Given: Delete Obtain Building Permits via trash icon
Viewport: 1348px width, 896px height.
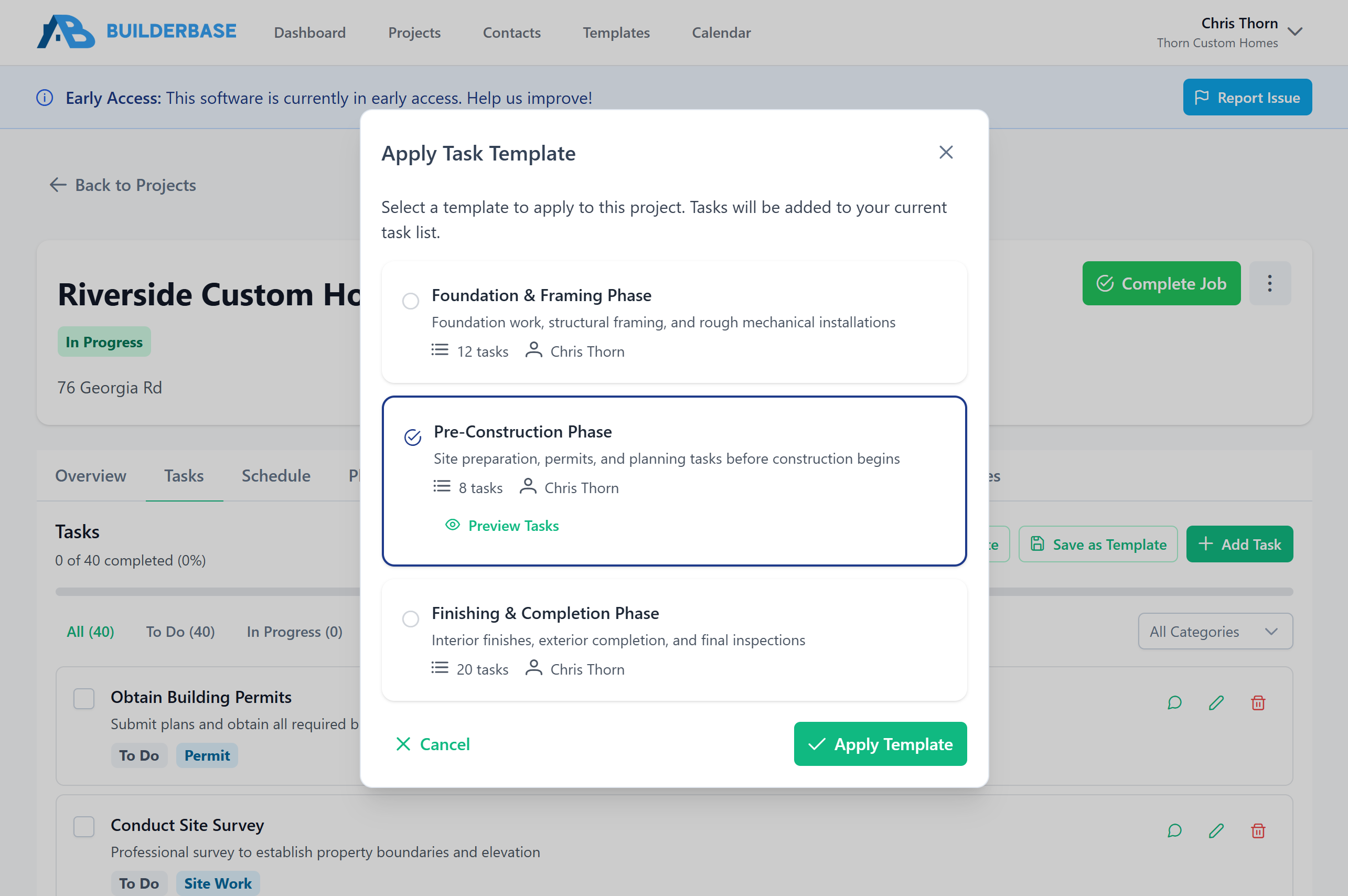Looking at the screenshot, I should tap(1258, 702).
